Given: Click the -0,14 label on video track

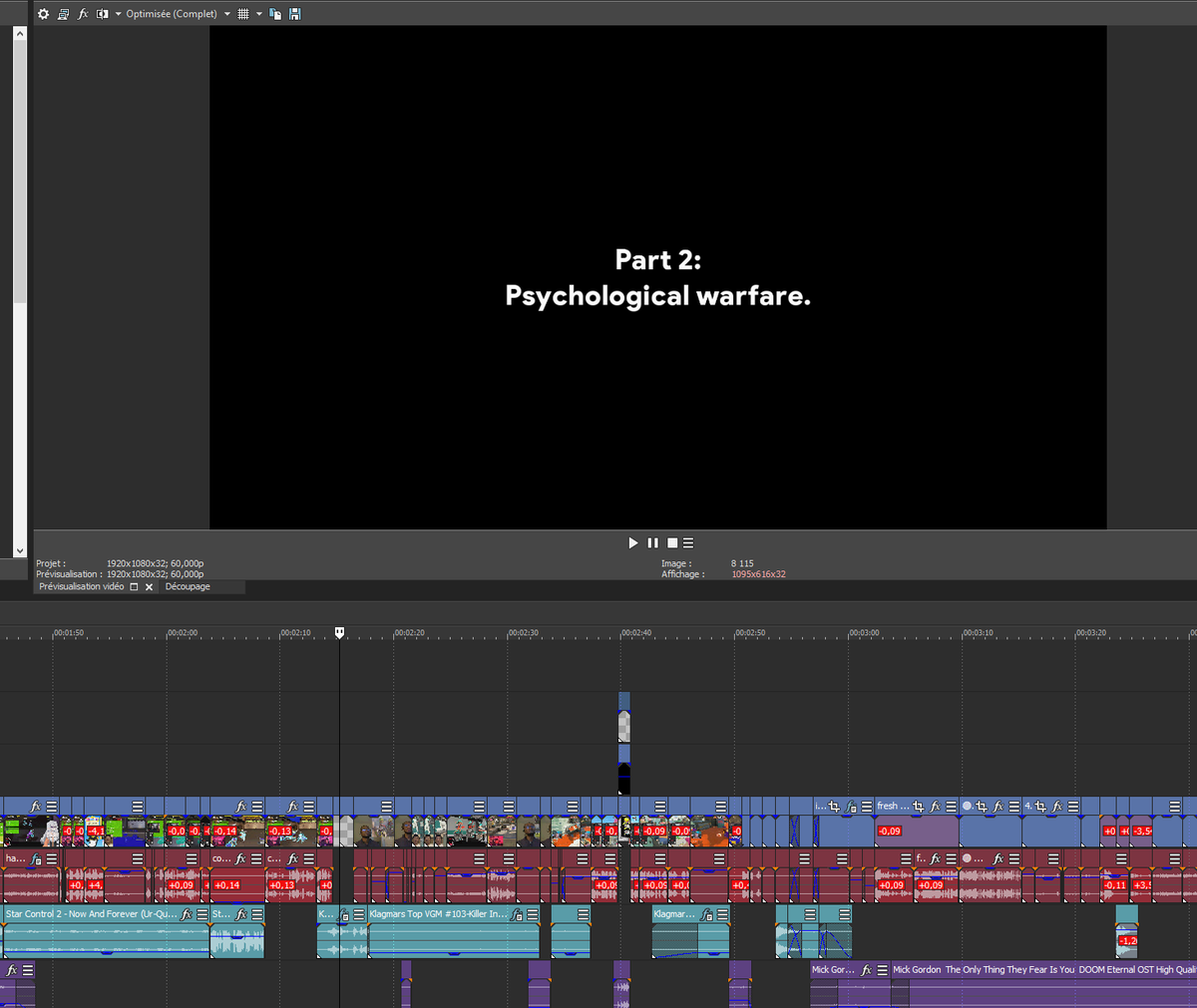Looking at the screenshot, I should tap(225, 831).
